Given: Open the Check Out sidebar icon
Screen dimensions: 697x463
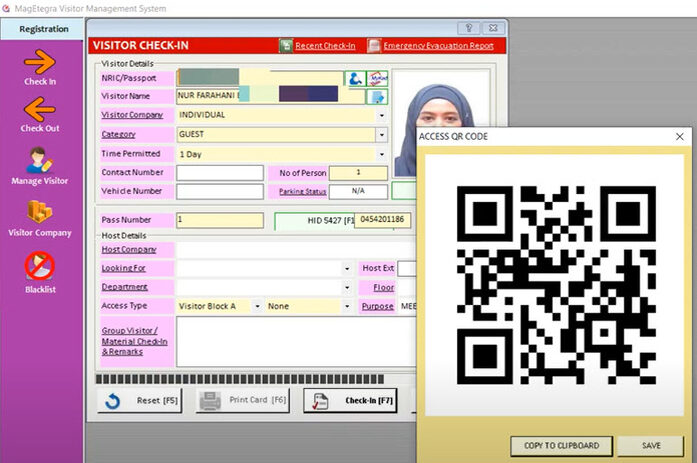Looking at the screenshot, I should coord(40,109).
